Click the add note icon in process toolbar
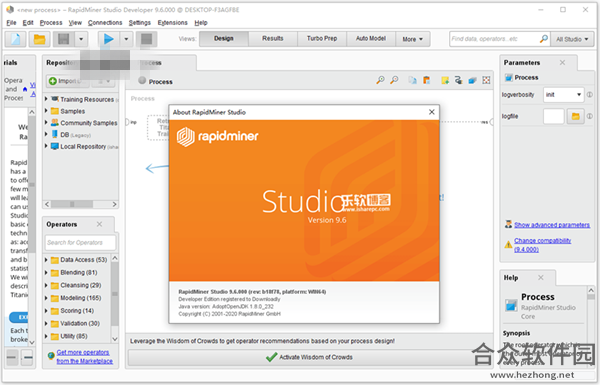 (445, 80)
